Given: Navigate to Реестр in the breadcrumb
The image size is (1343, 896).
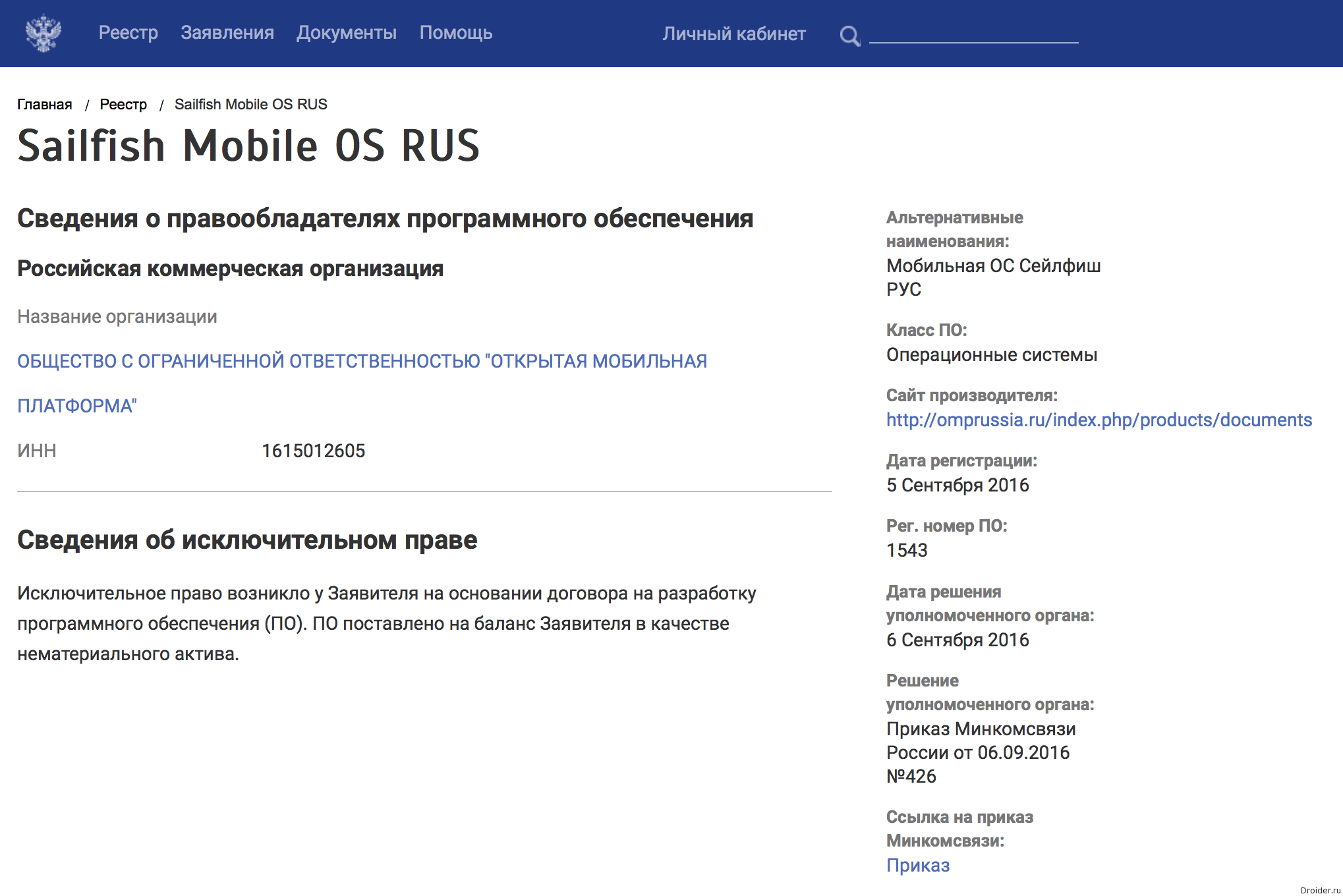Looking at the screenshot, I should pyautogui.click(x=123, y=104).
